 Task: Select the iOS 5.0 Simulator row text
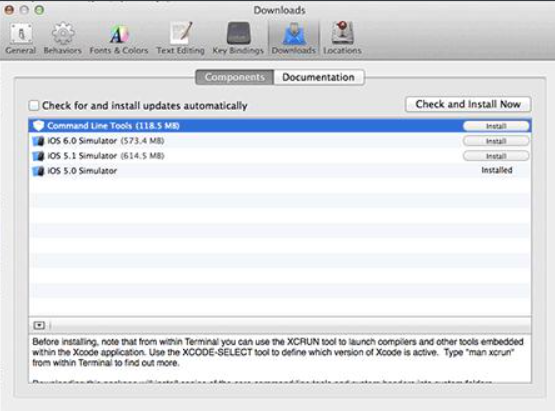pyautogui.click(x=82, y=171)
